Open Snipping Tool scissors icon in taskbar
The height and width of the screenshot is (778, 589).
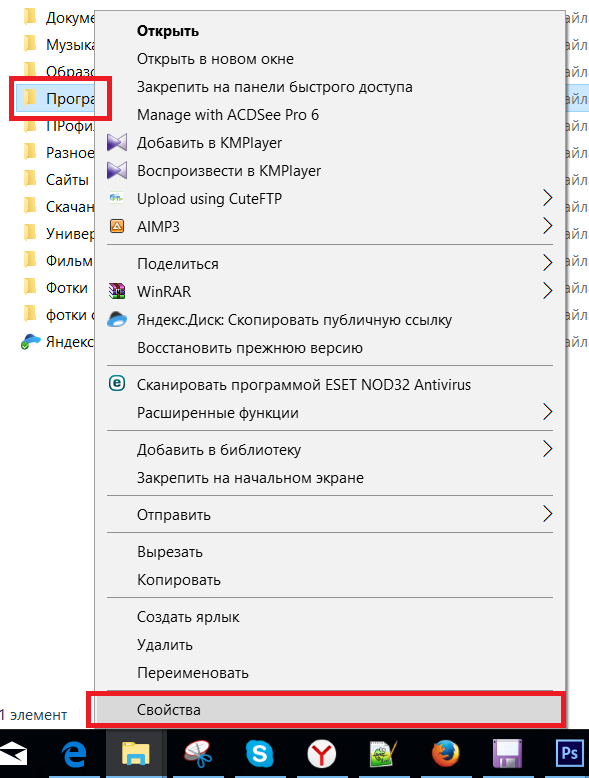point(198,754)
